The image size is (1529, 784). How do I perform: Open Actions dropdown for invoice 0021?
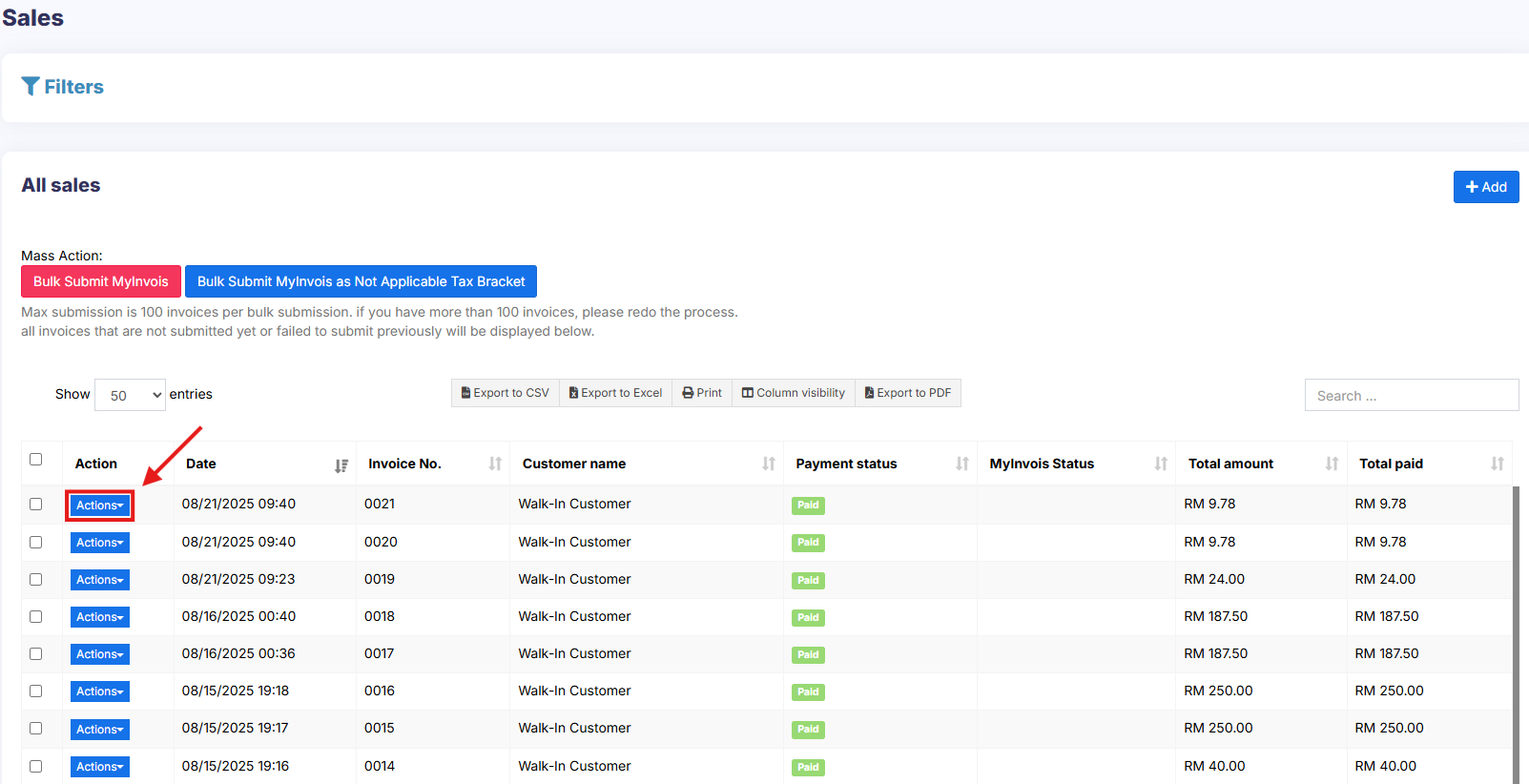click(x=100, y=505)
